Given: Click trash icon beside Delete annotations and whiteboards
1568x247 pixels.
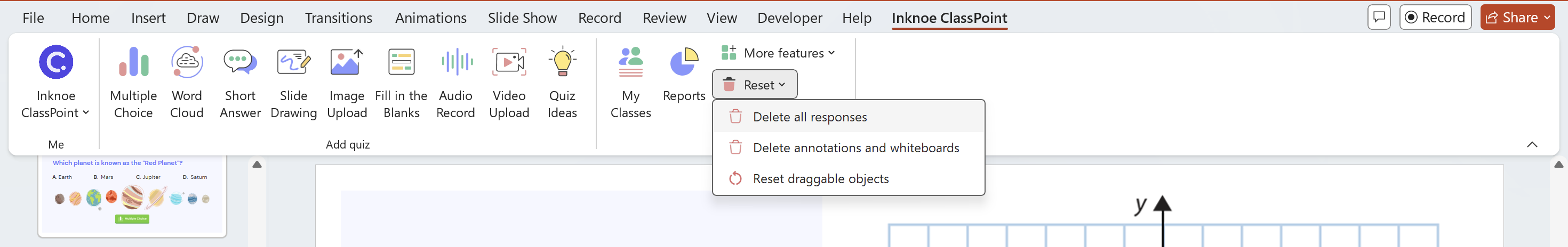Looking at the screenshot, I should (735, 147).
